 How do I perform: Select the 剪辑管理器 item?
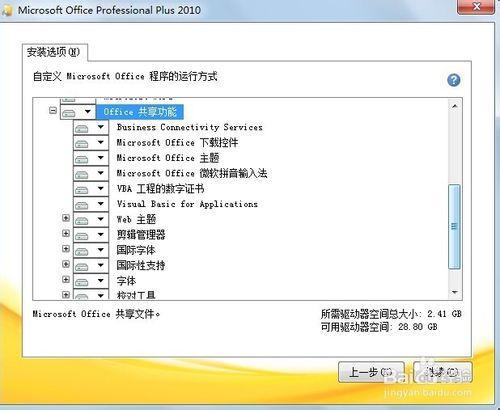(x=141, y=235)
